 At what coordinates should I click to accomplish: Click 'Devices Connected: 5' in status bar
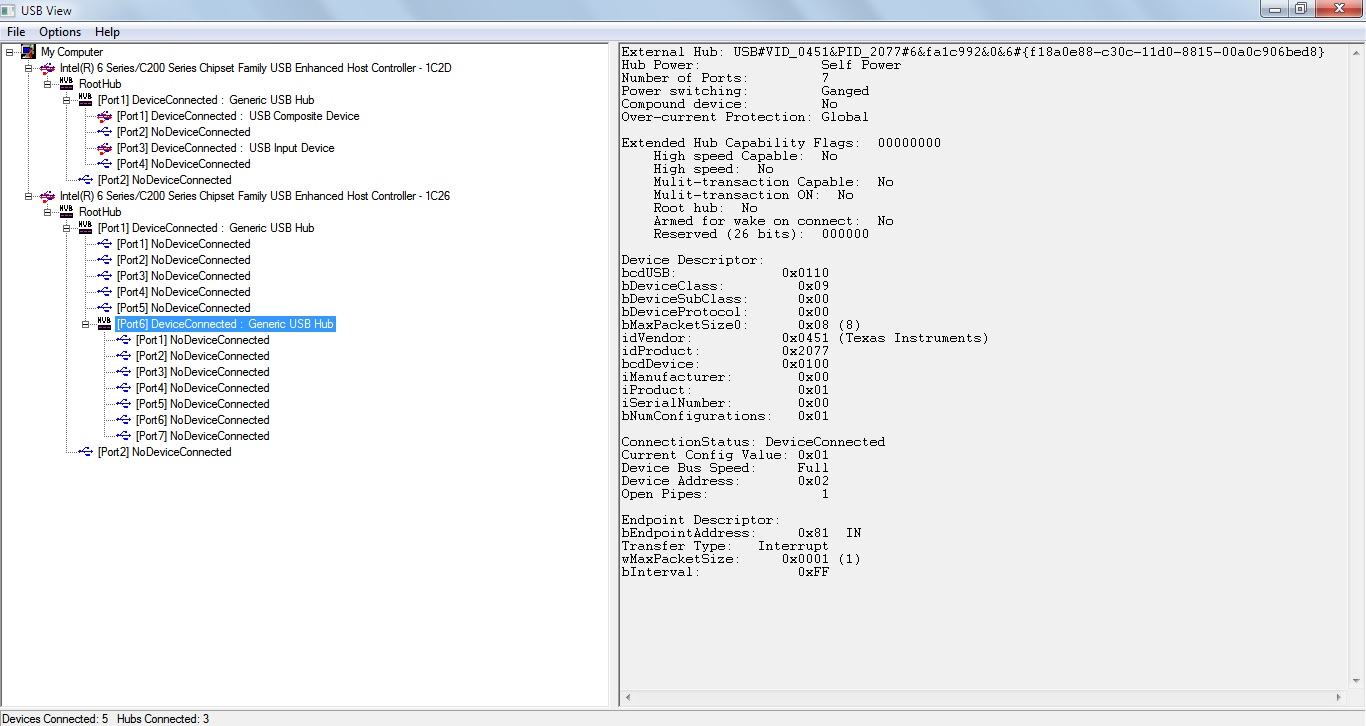pos(54,719)
